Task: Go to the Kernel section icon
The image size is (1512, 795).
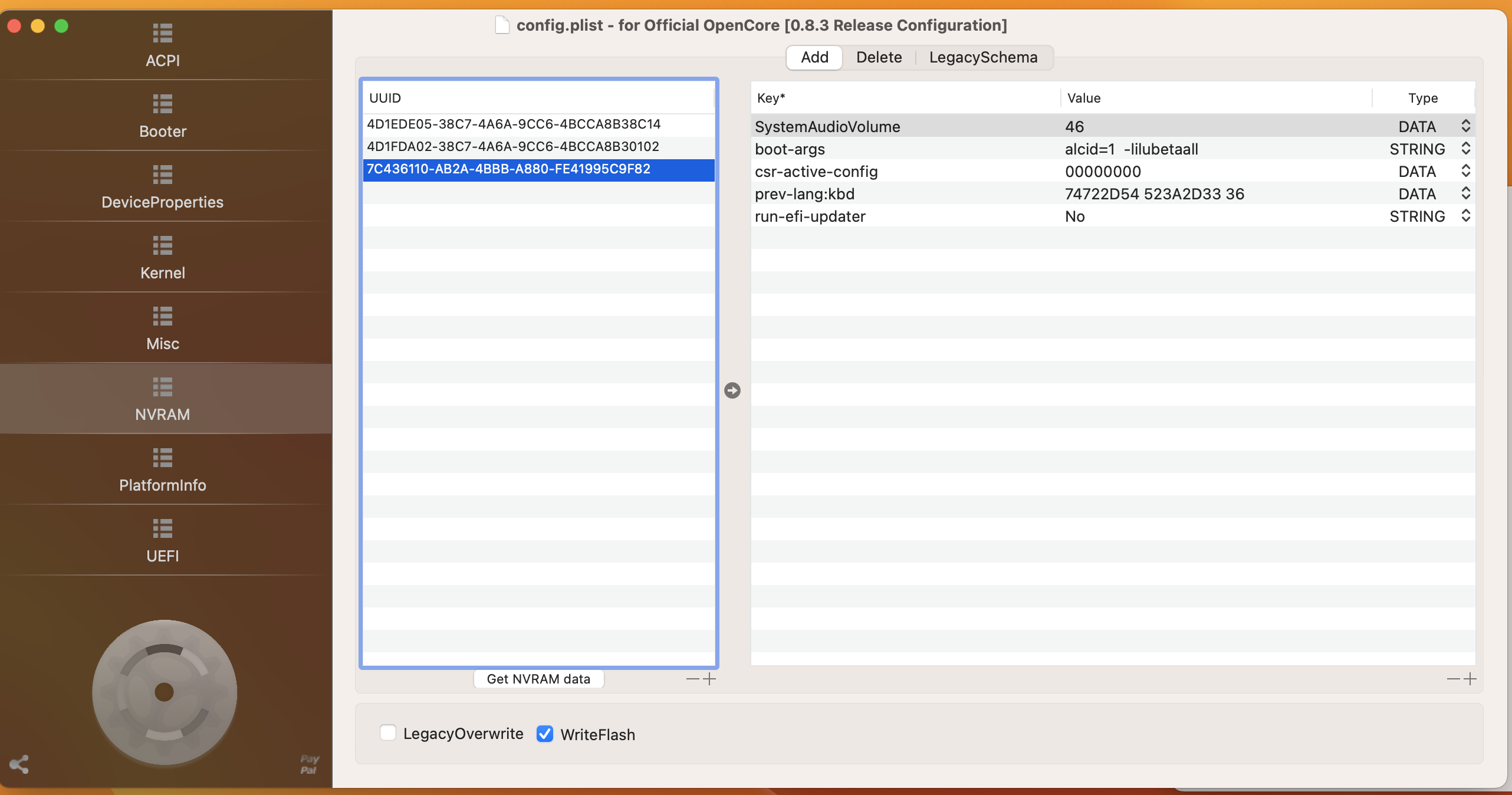Action: (162, 246)
